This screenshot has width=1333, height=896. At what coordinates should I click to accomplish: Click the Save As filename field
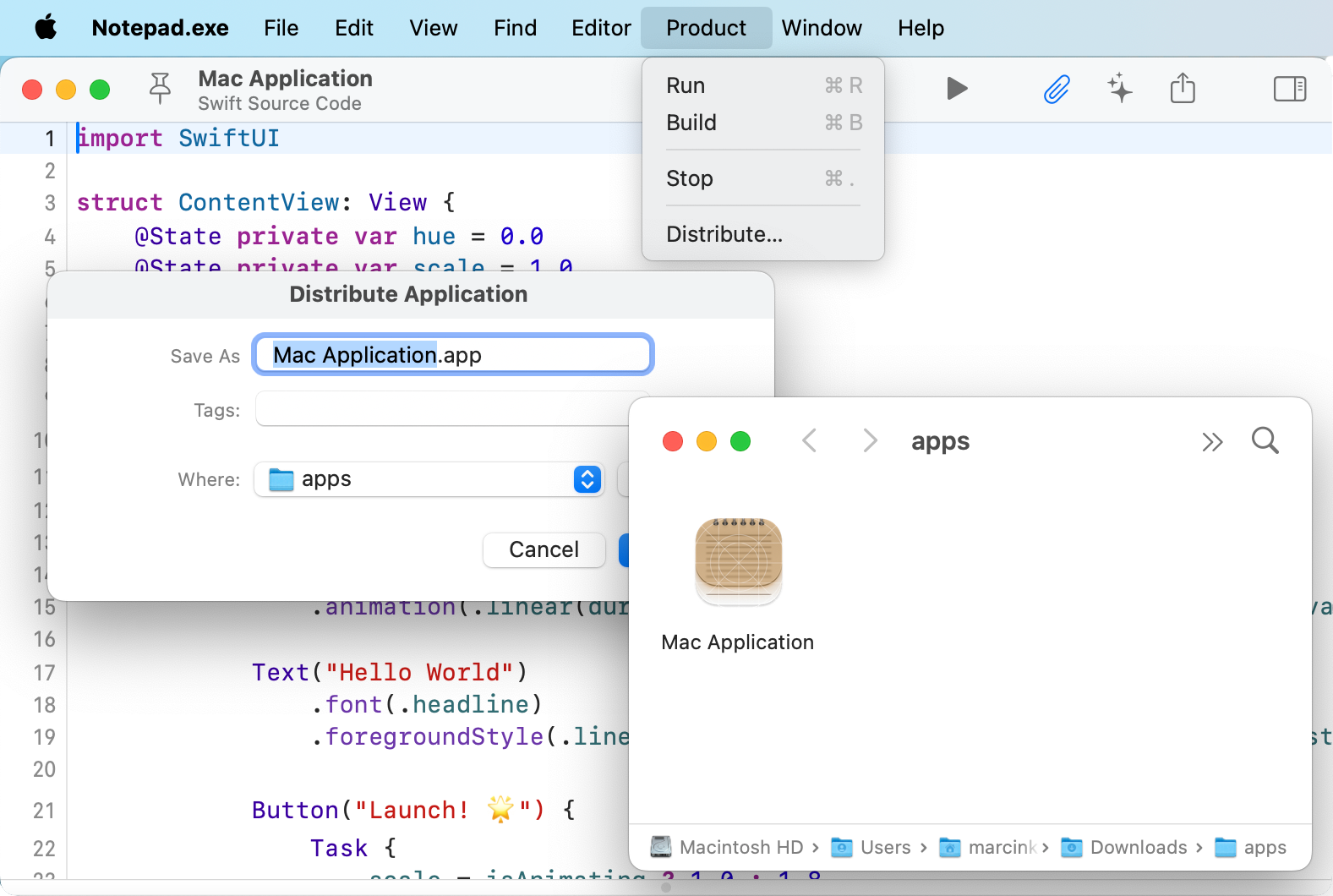pos(453,355)
